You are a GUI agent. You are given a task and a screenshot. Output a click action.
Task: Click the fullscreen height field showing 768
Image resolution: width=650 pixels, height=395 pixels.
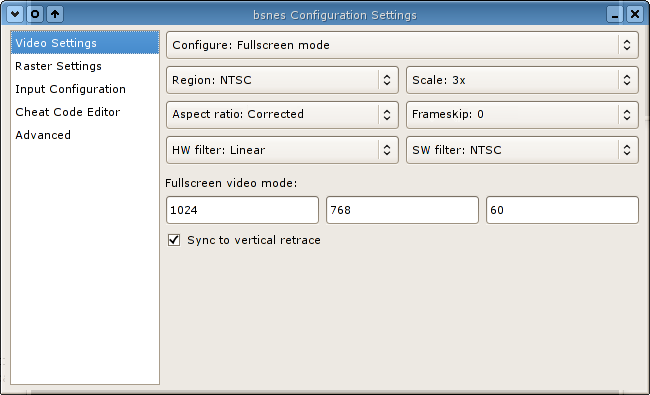click(x=403, y=210)
